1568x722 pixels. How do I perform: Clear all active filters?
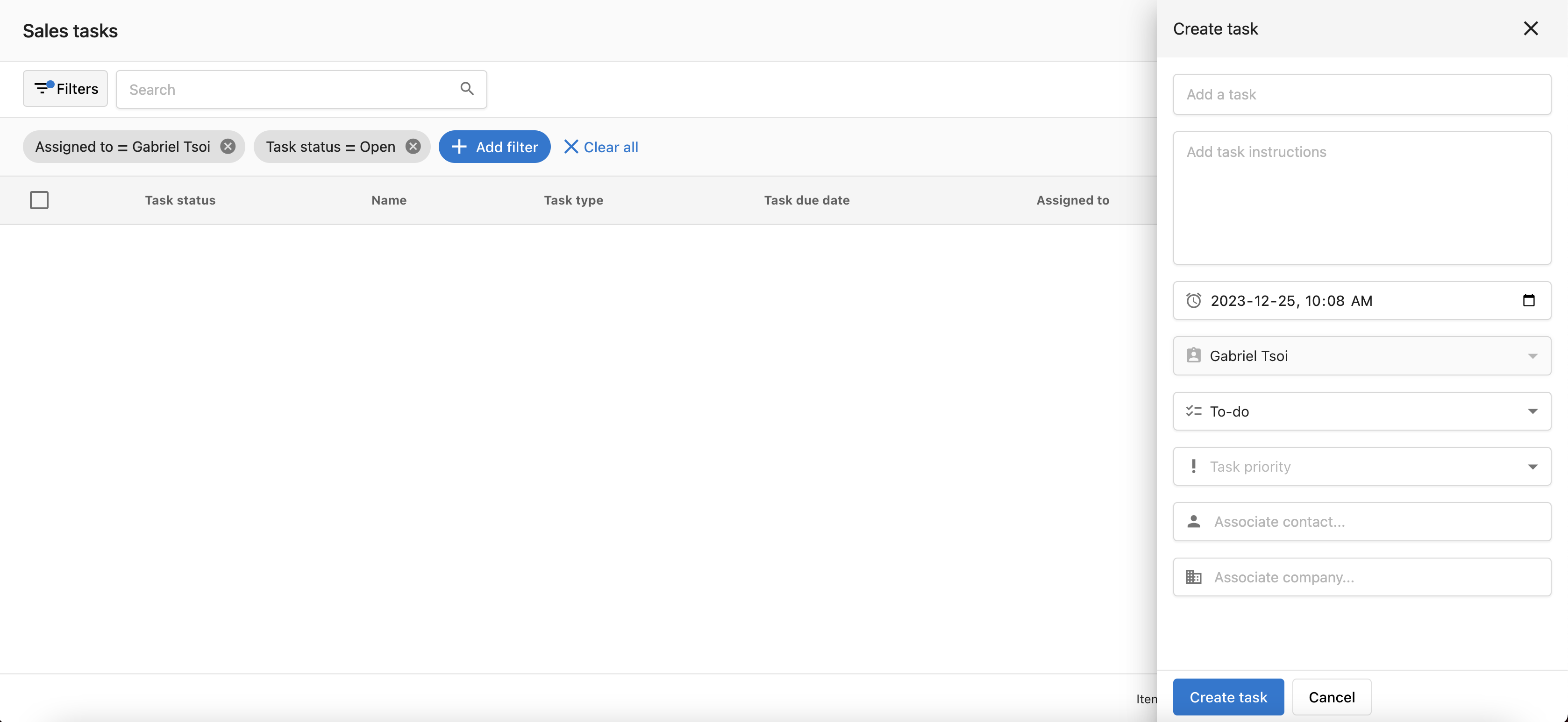click(x=601, y=147)
